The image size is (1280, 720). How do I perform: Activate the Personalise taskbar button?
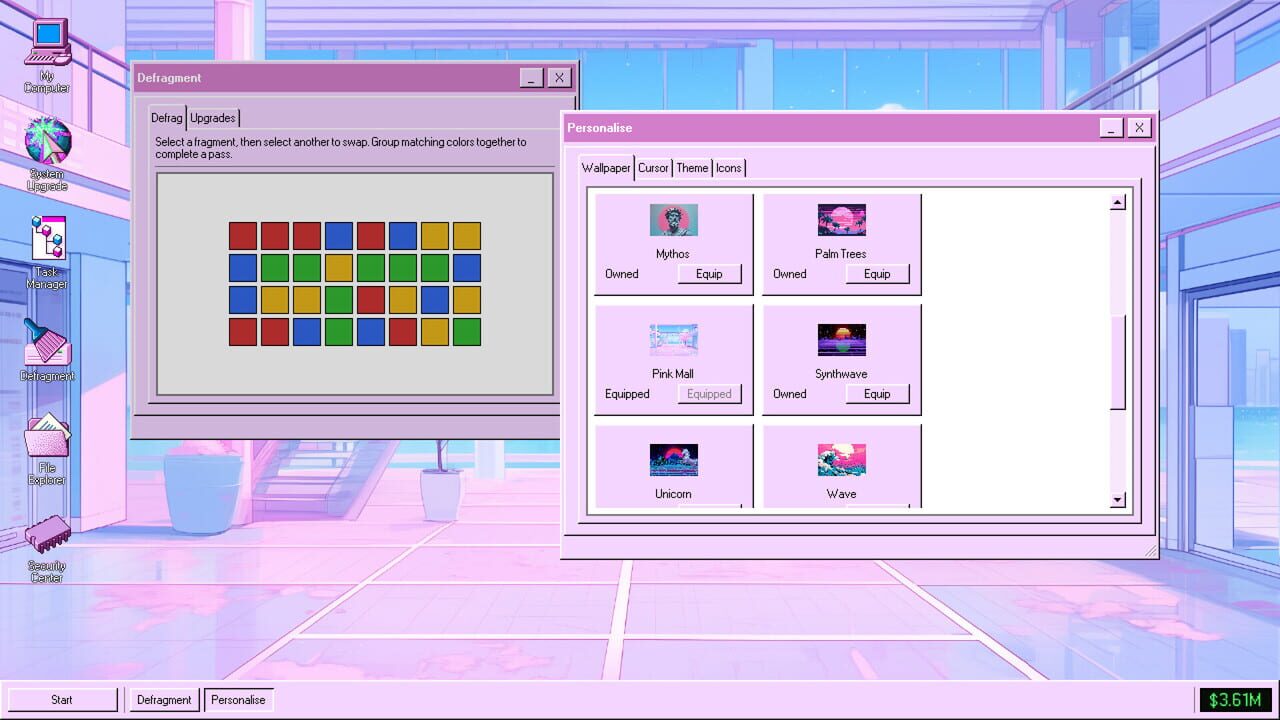238,700
